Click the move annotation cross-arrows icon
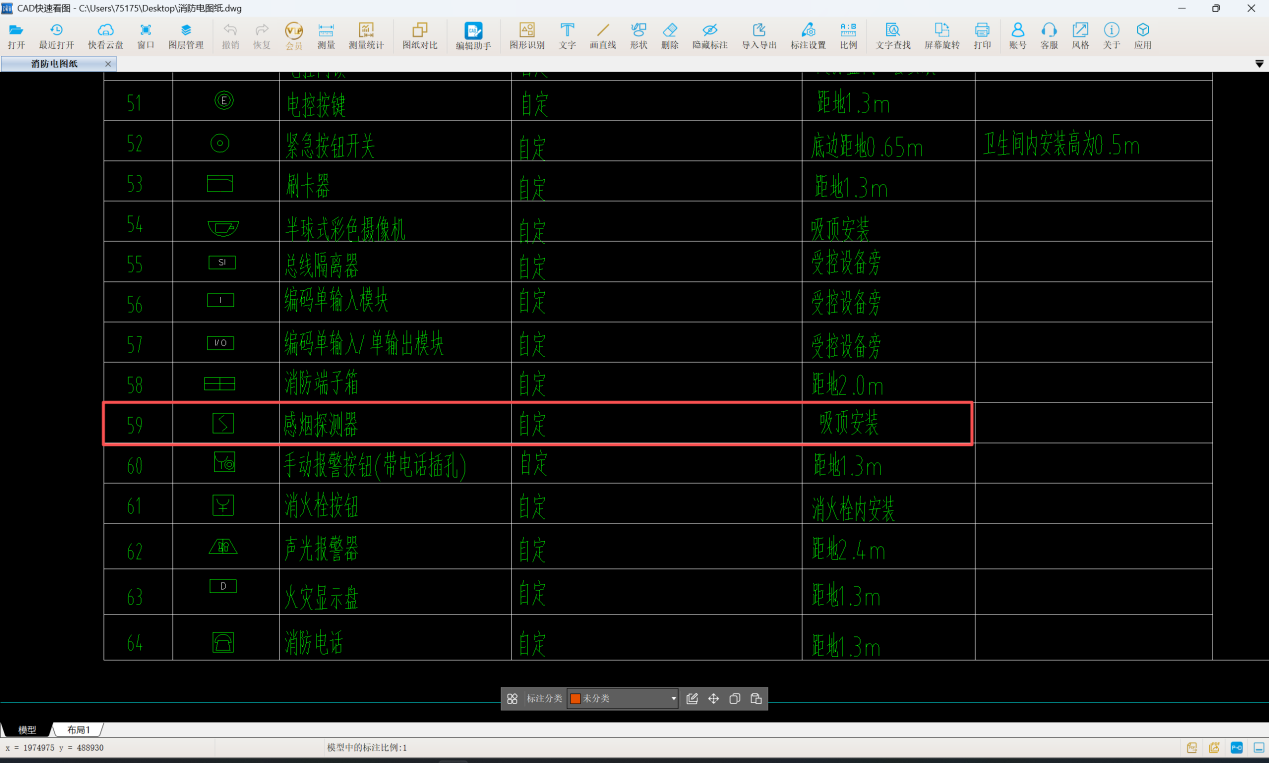Viewport: 1269px width, 763px height. pyautogui.click(x=714, y=699)
